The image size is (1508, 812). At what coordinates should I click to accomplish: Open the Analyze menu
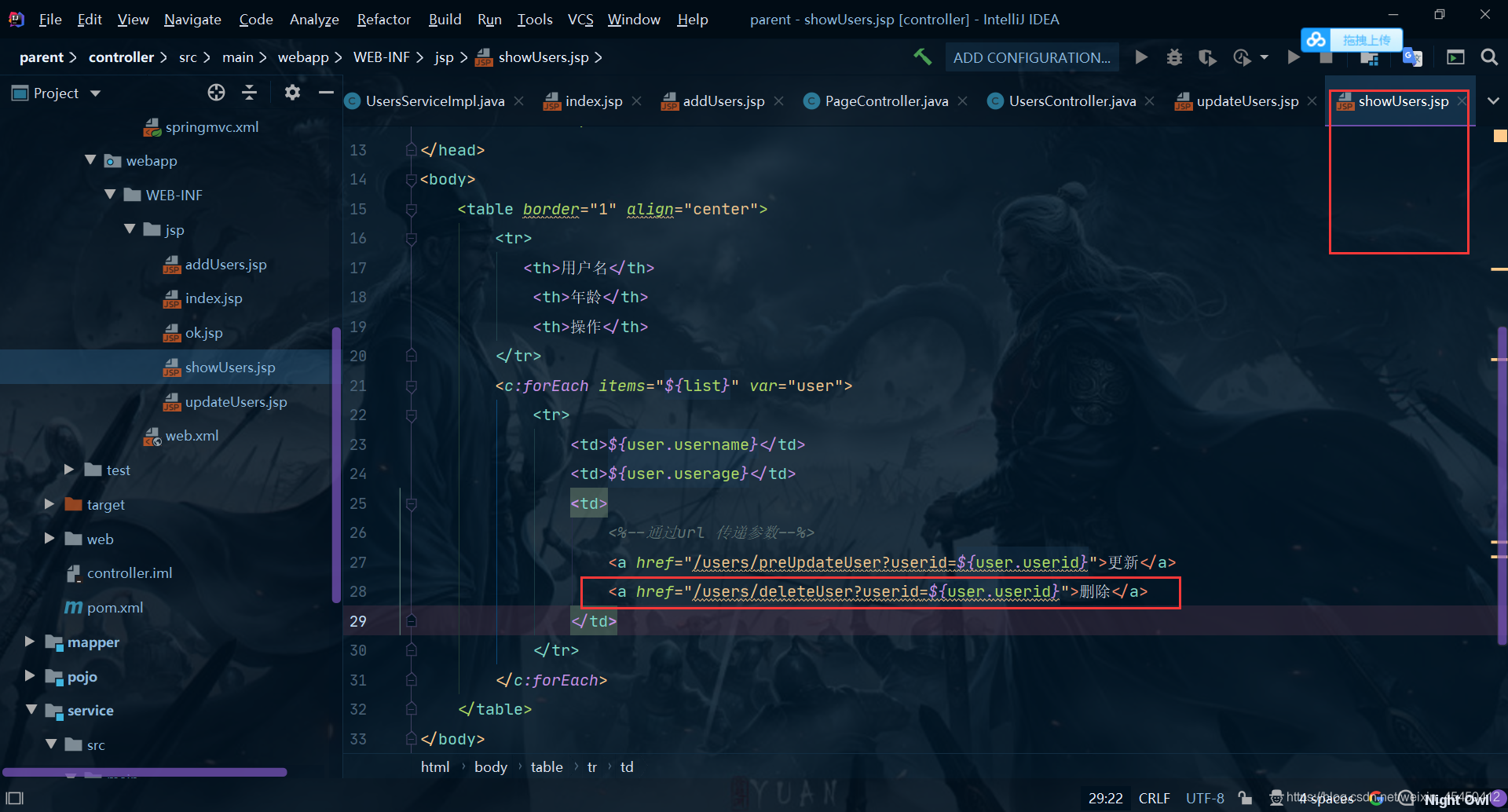tap(314, 19)
